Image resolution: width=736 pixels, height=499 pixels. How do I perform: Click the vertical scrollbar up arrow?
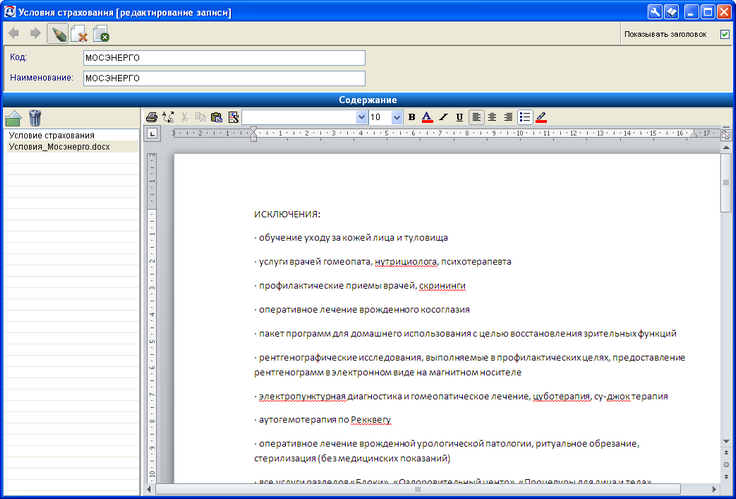click(x=726, y=147)
